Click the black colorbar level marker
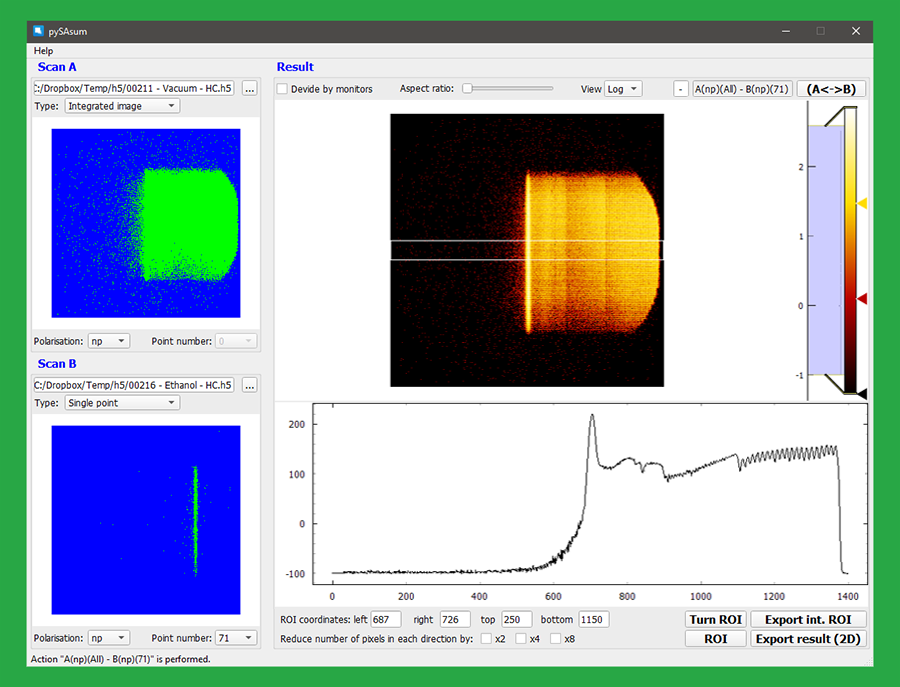This screenshot has height=687, width=900. coord(862,394)
